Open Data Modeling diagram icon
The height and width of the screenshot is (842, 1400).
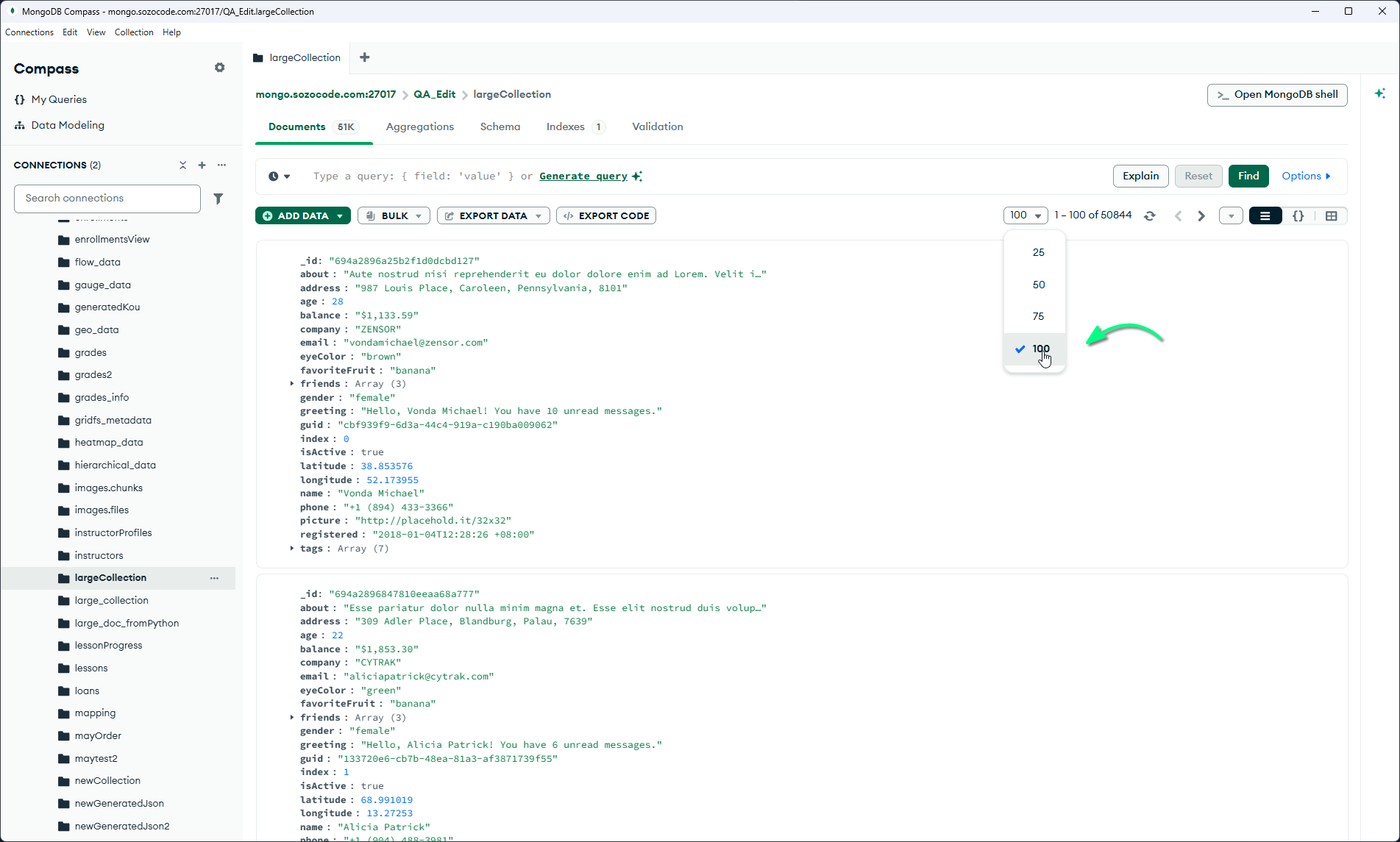pos(20,125)
